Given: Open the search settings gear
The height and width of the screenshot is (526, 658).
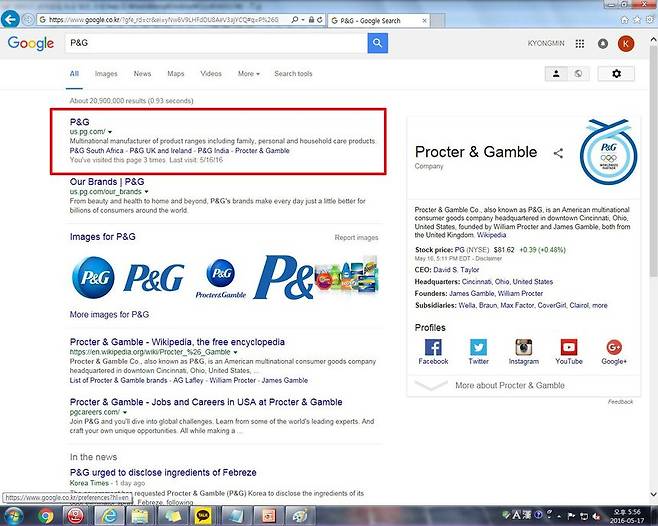Looking at the screenshot, I should pos(616,74).
